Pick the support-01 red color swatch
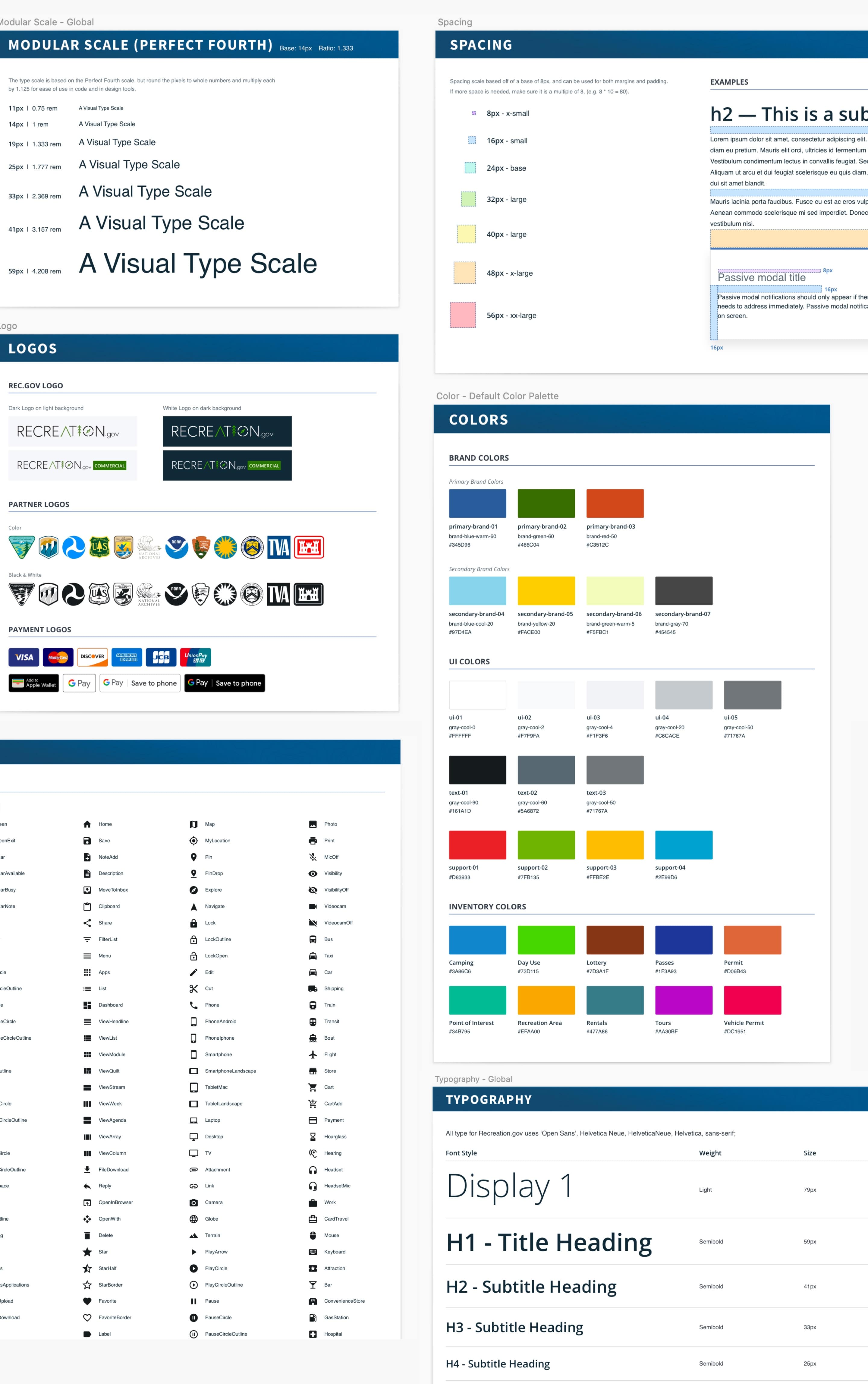 click(477, 845)
